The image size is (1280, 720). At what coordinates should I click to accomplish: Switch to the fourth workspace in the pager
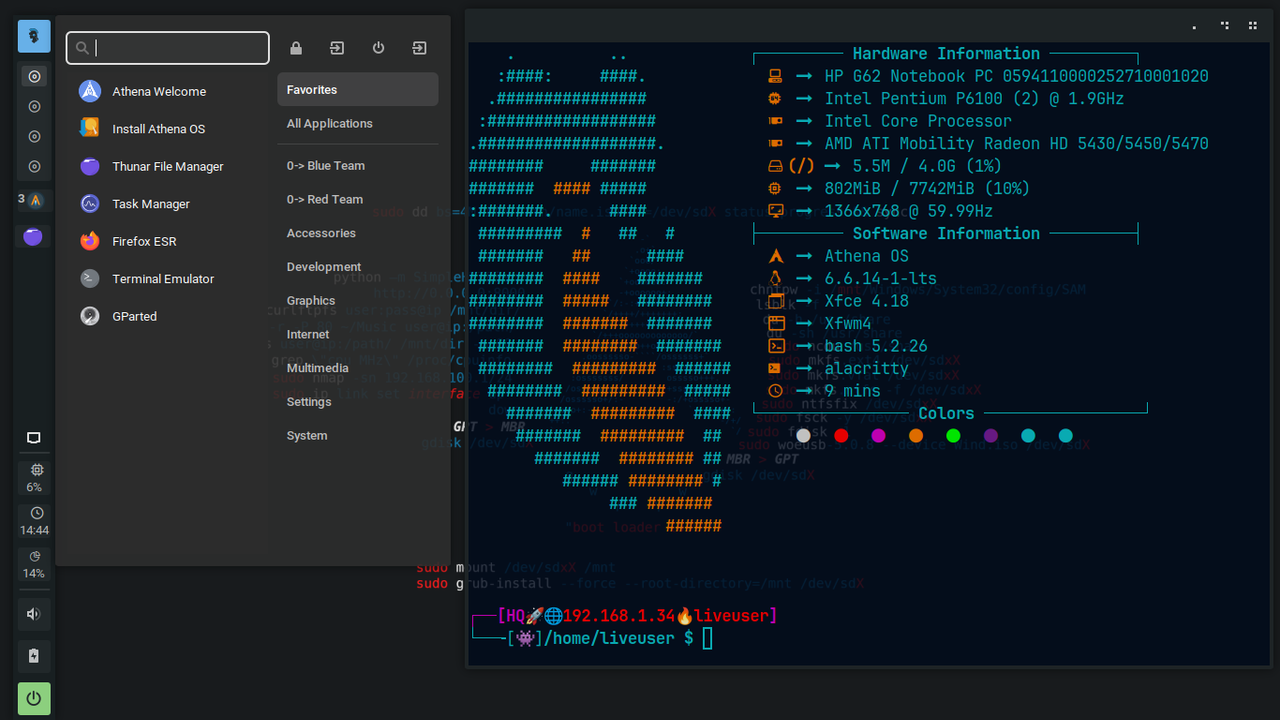[x=34, y=166]
